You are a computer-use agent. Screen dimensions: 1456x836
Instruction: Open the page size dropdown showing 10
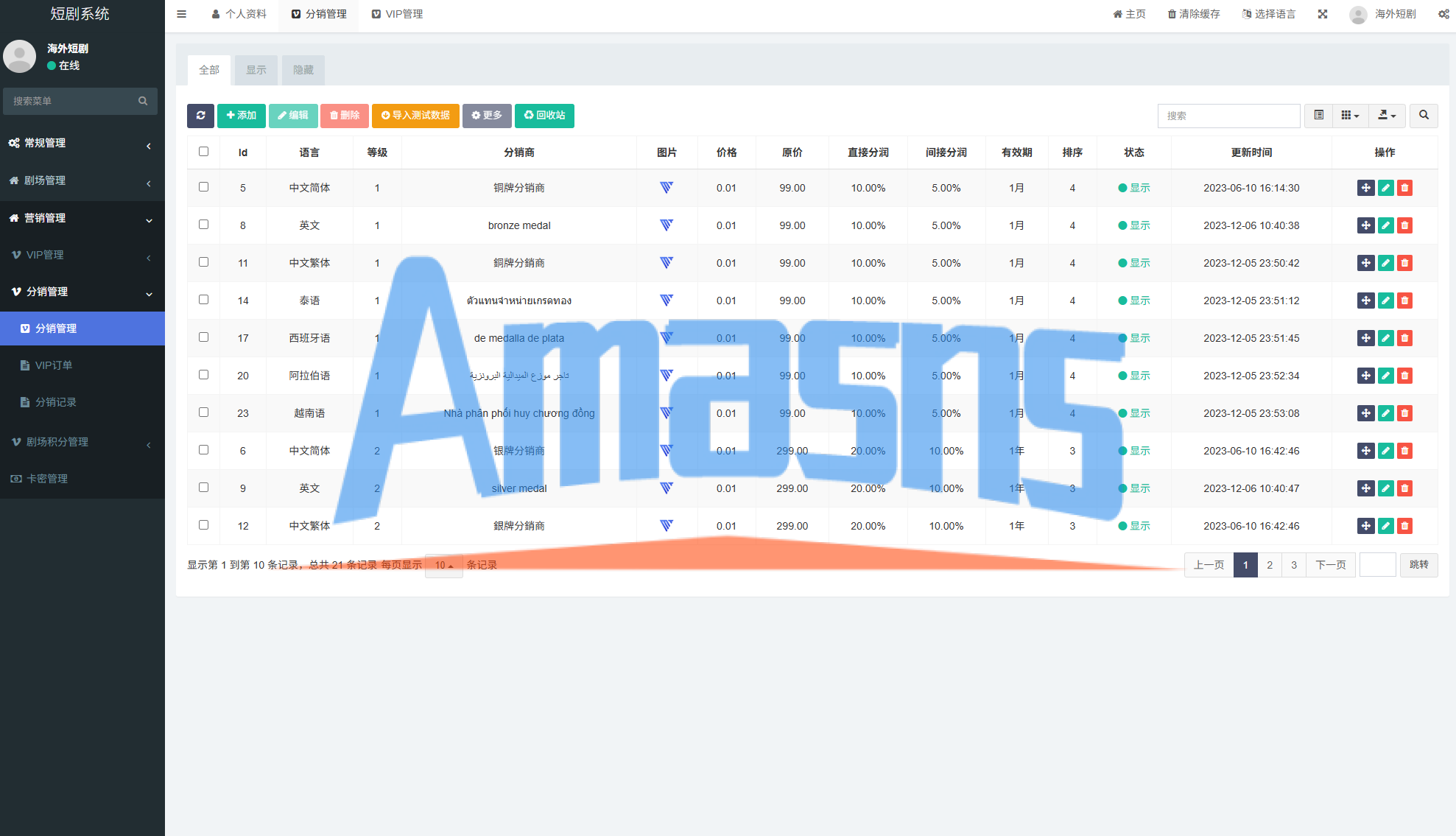443,565
